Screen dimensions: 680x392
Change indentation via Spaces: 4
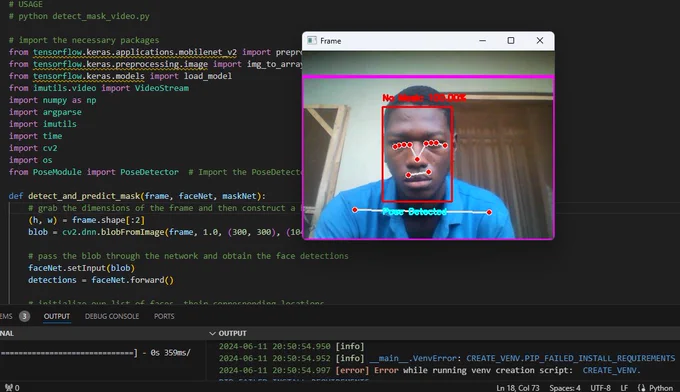(565, 388)
